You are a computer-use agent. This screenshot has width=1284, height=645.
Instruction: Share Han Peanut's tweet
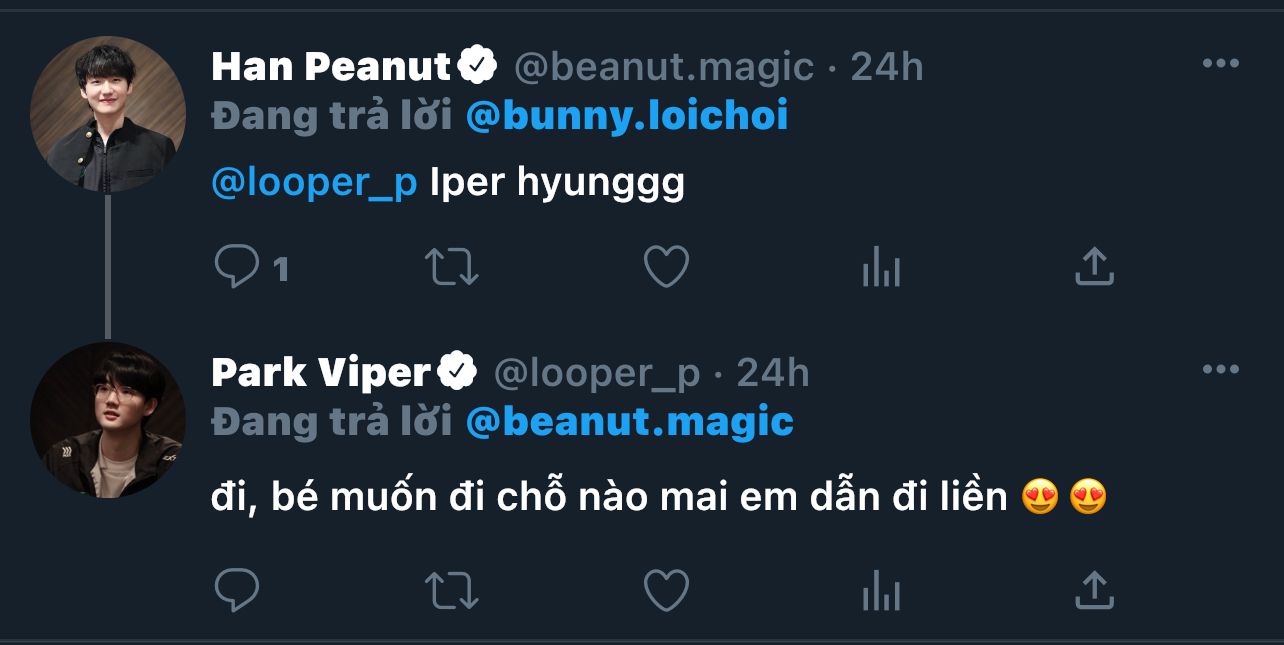[x=1094, y=268]
